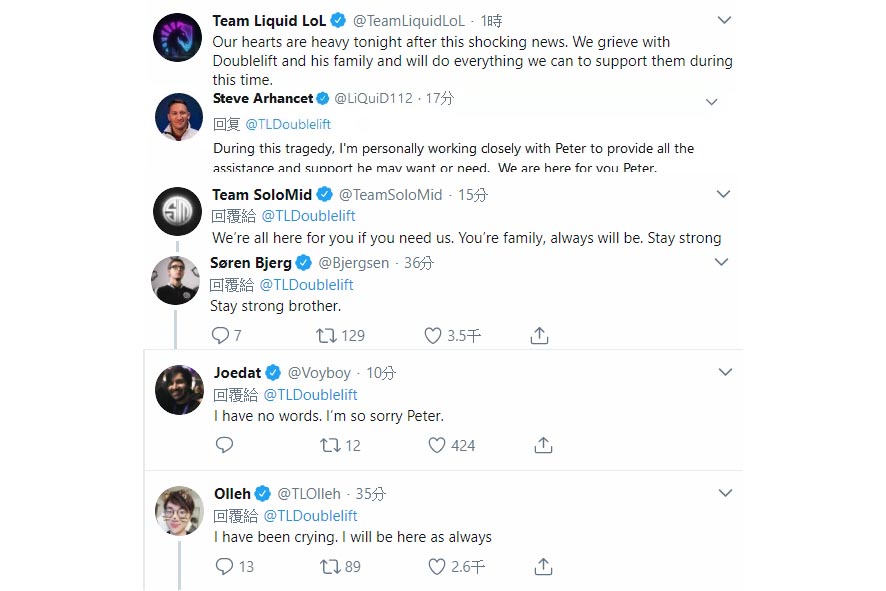Image resolution: width=886 pixels, height=591 pixels.
Task: Share Bjergsen's tweet
Action: (538, 335)
